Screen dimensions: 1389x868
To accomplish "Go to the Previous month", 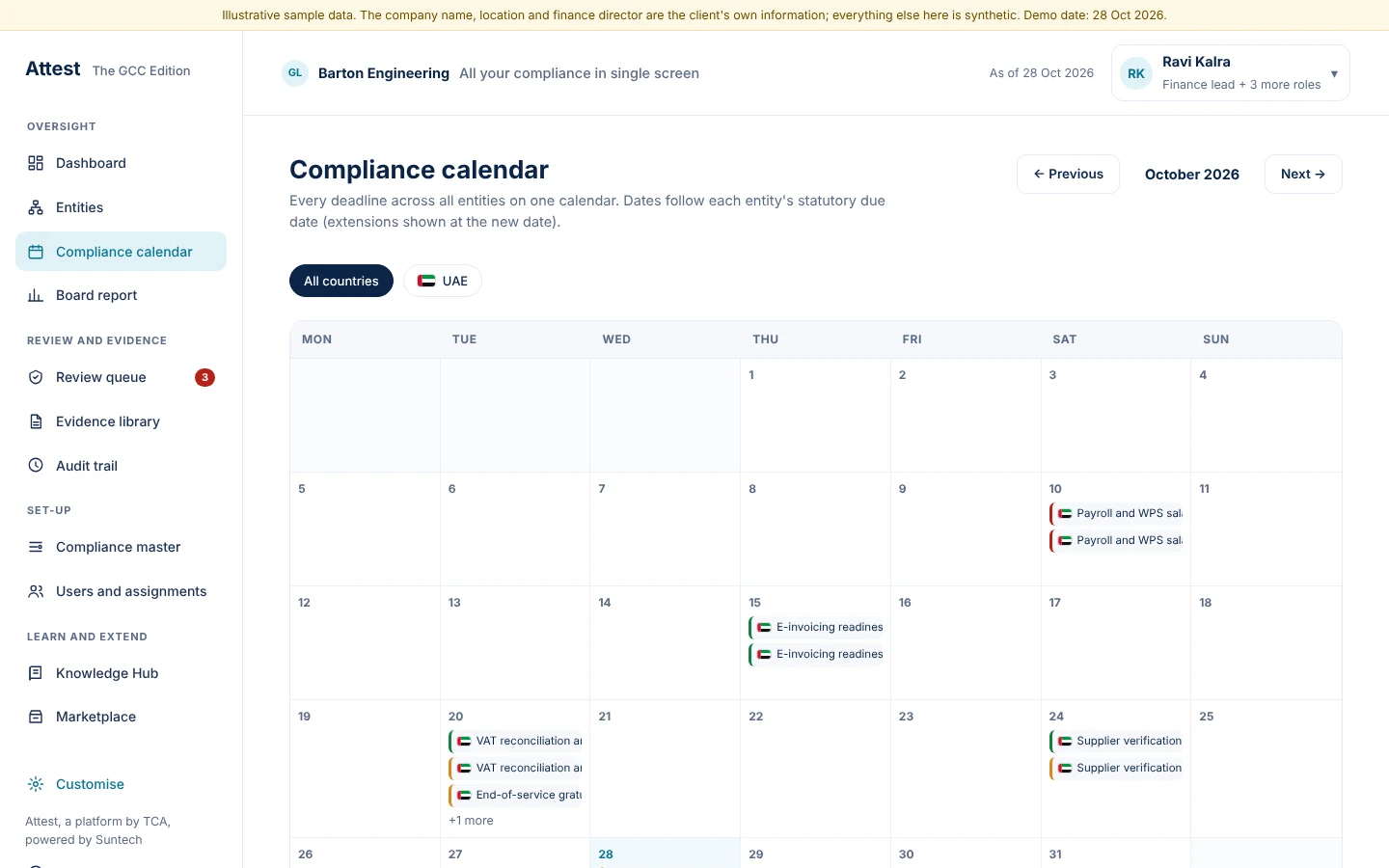I will point(1068,174).
